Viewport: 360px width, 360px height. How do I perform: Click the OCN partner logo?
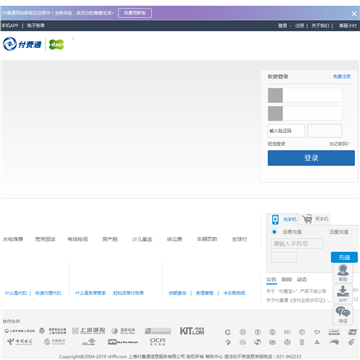[157, 342]
